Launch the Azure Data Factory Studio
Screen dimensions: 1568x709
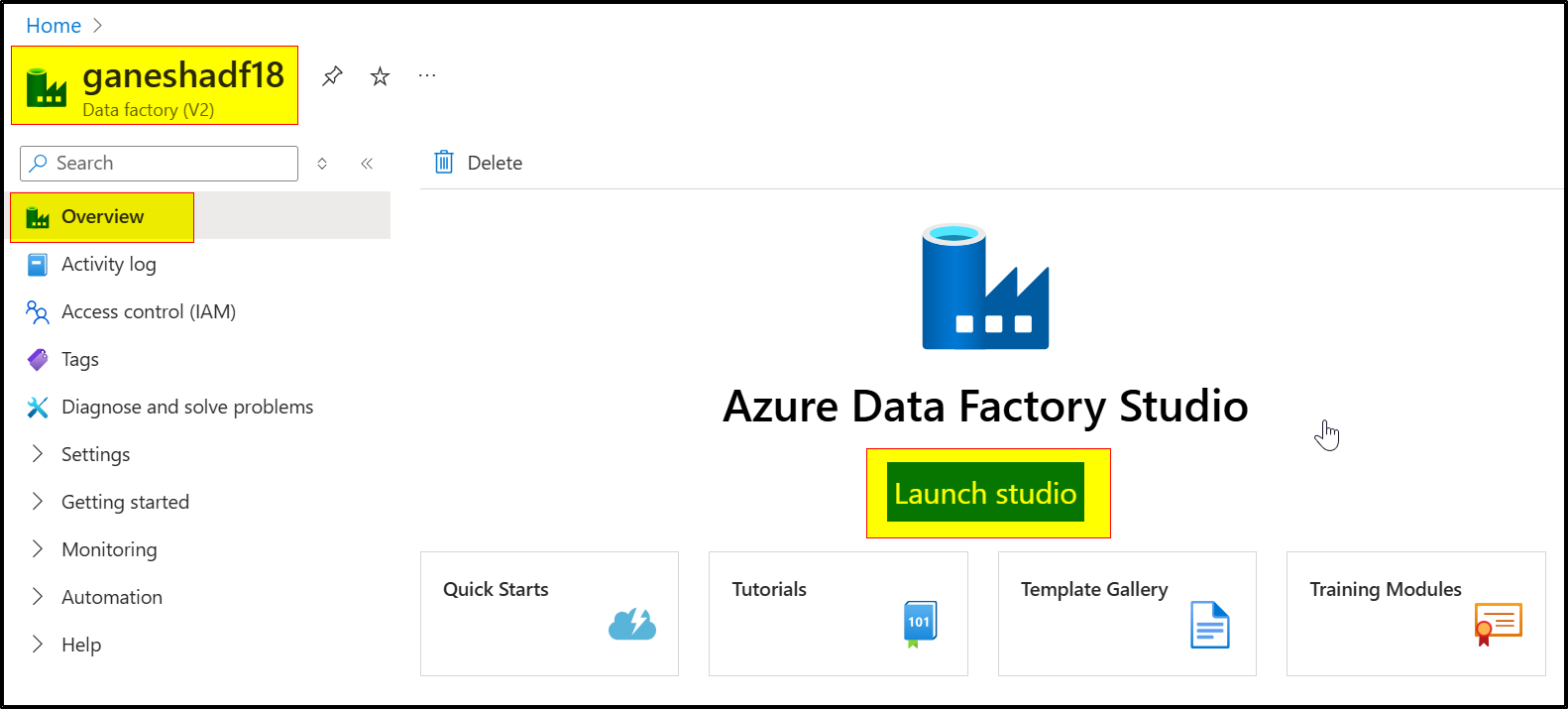click(985, 493)
